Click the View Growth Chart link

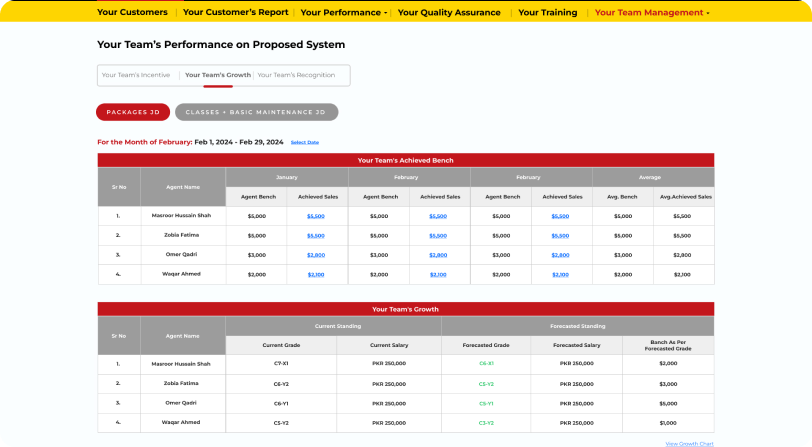689,442
